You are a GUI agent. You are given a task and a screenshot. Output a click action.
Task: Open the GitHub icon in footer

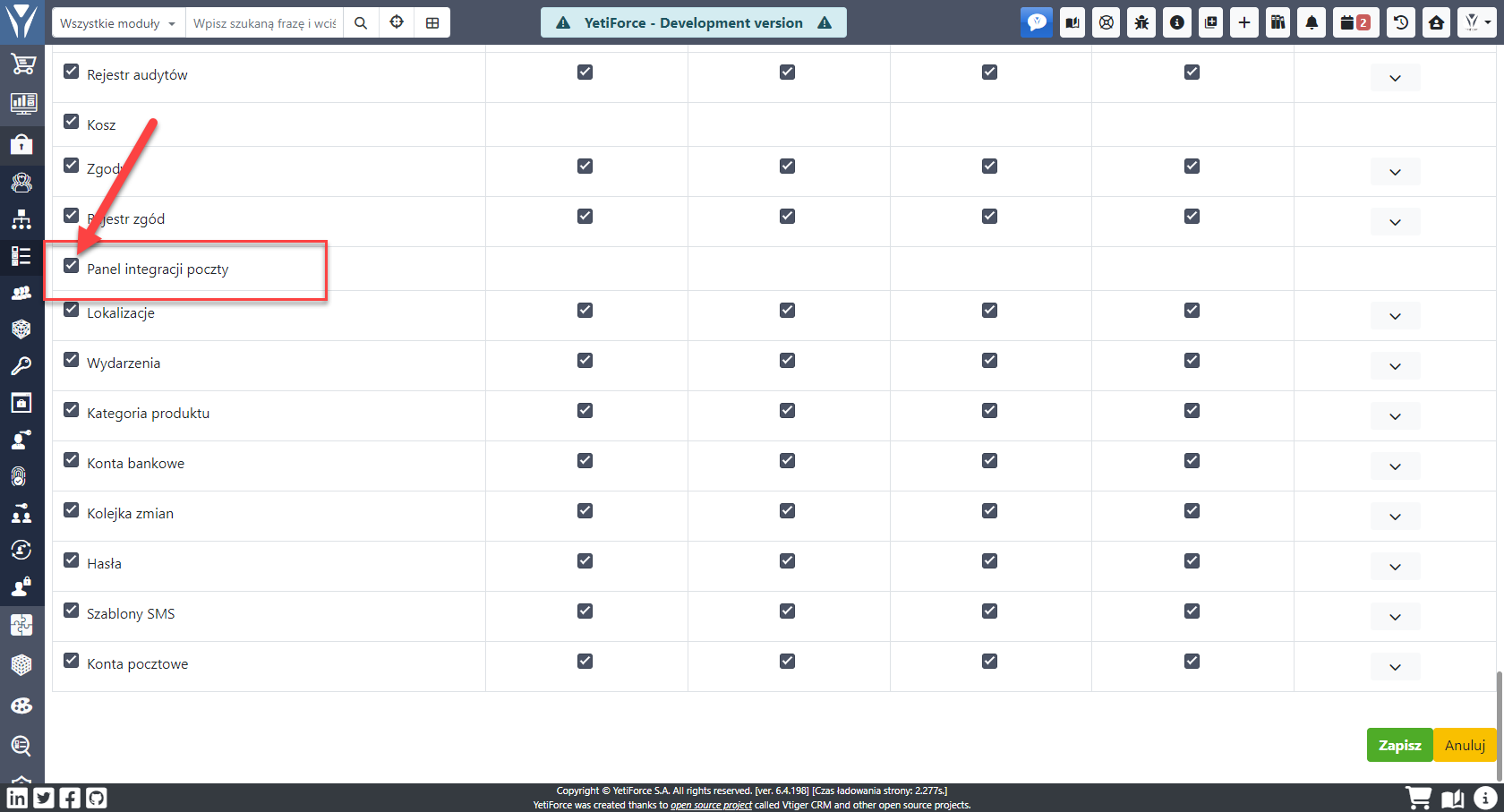tap(96, 797)
